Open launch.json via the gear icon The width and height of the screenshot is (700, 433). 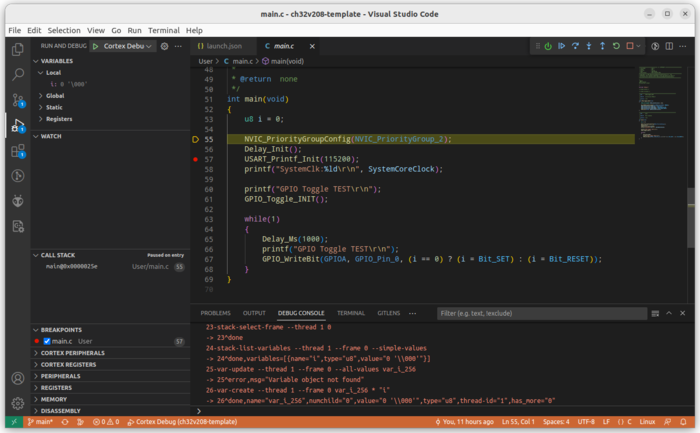(x=164, y=46)
